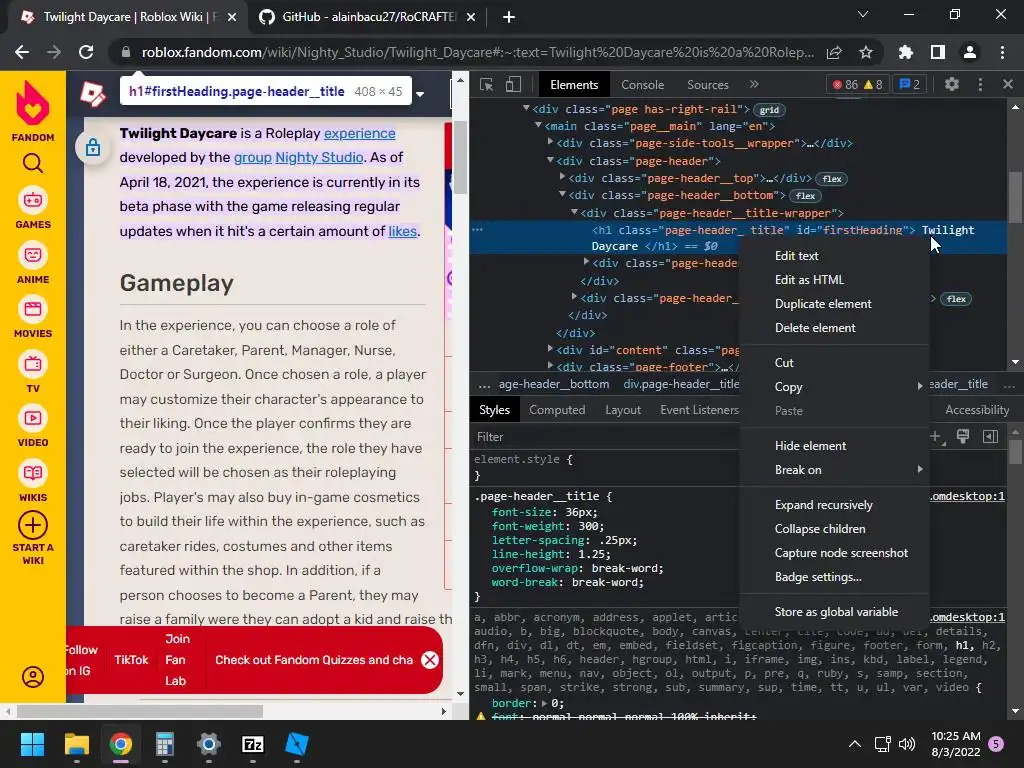Click Join Fan Lab in red banner
This screenshot has height=768, width=1024.
(176, 660)
